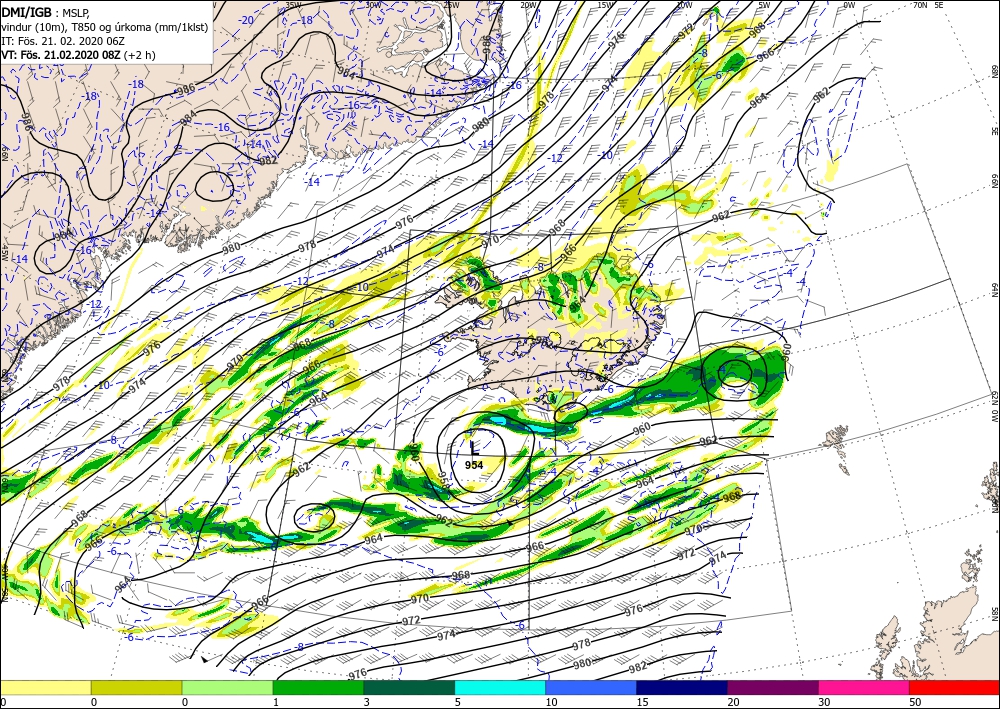The width and height of the screenshot is (1000, 709).
Task: Click the "70N" latitude label
Action: [920, 5]
